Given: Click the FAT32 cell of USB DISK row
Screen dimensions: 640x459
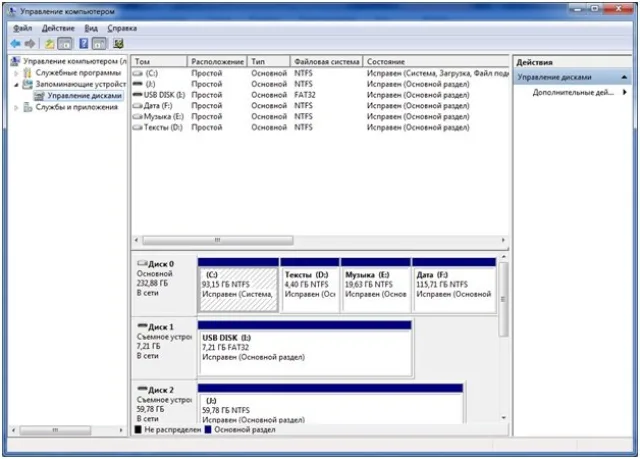Looking at the screenshot, I should coord(304,95).
